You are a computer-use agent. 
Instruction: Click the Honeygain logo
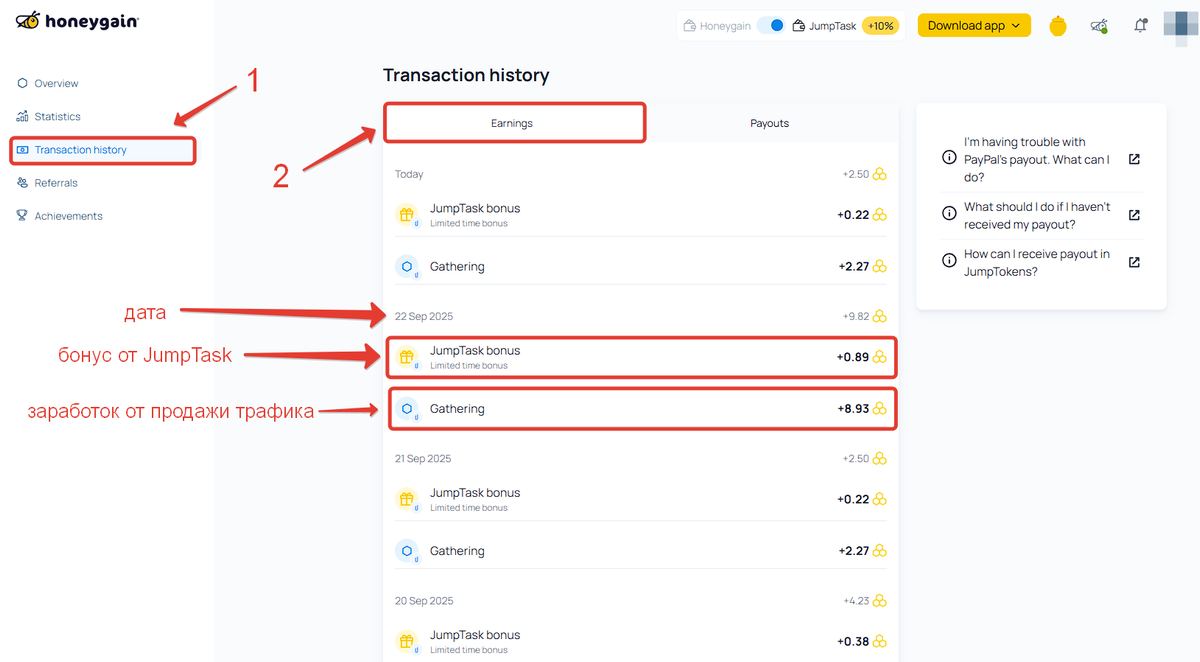77,20
